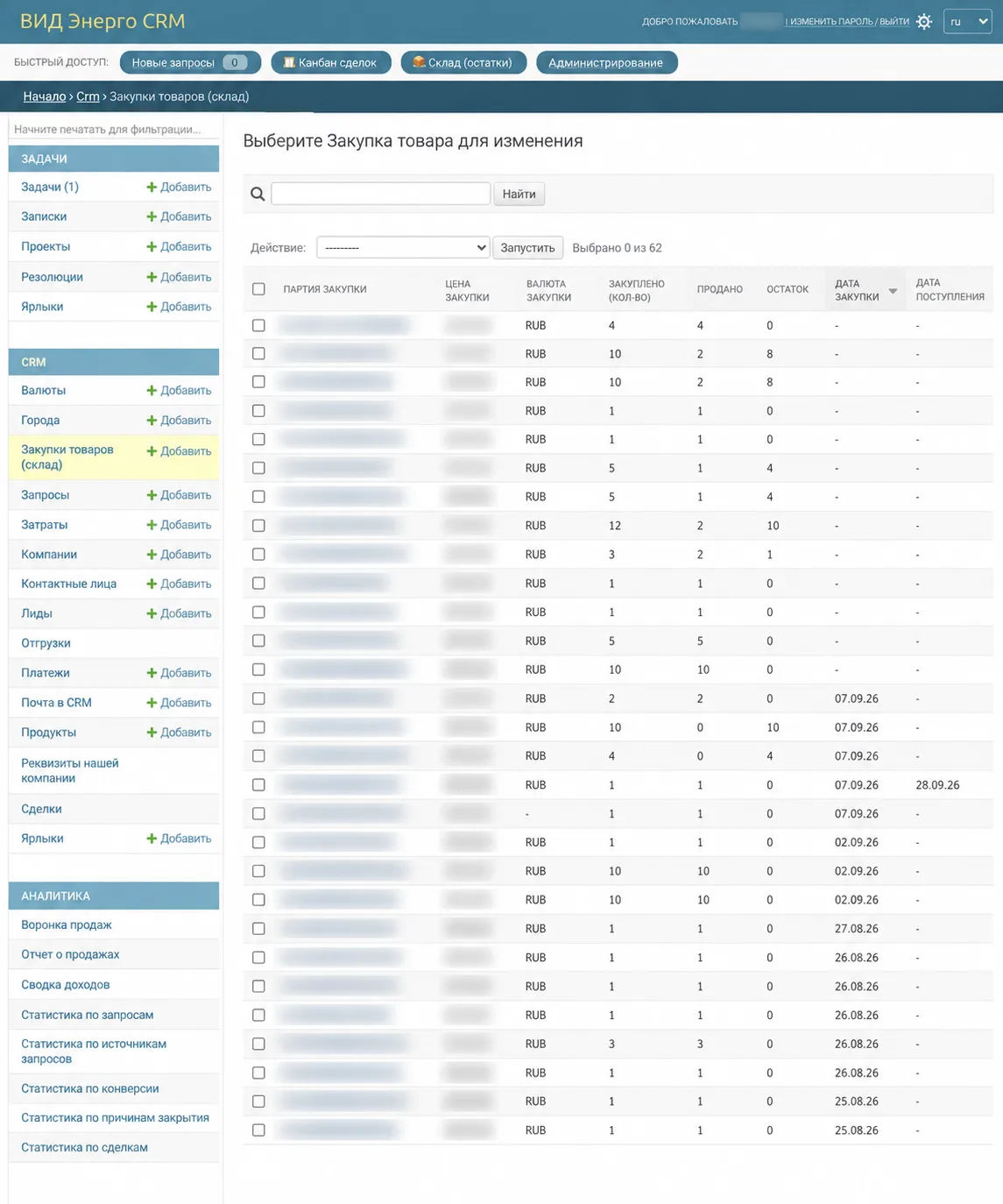The image size is (1003, 1204).
Task: Click the plus icon next to Продукты
Action: tap(152, 733)
